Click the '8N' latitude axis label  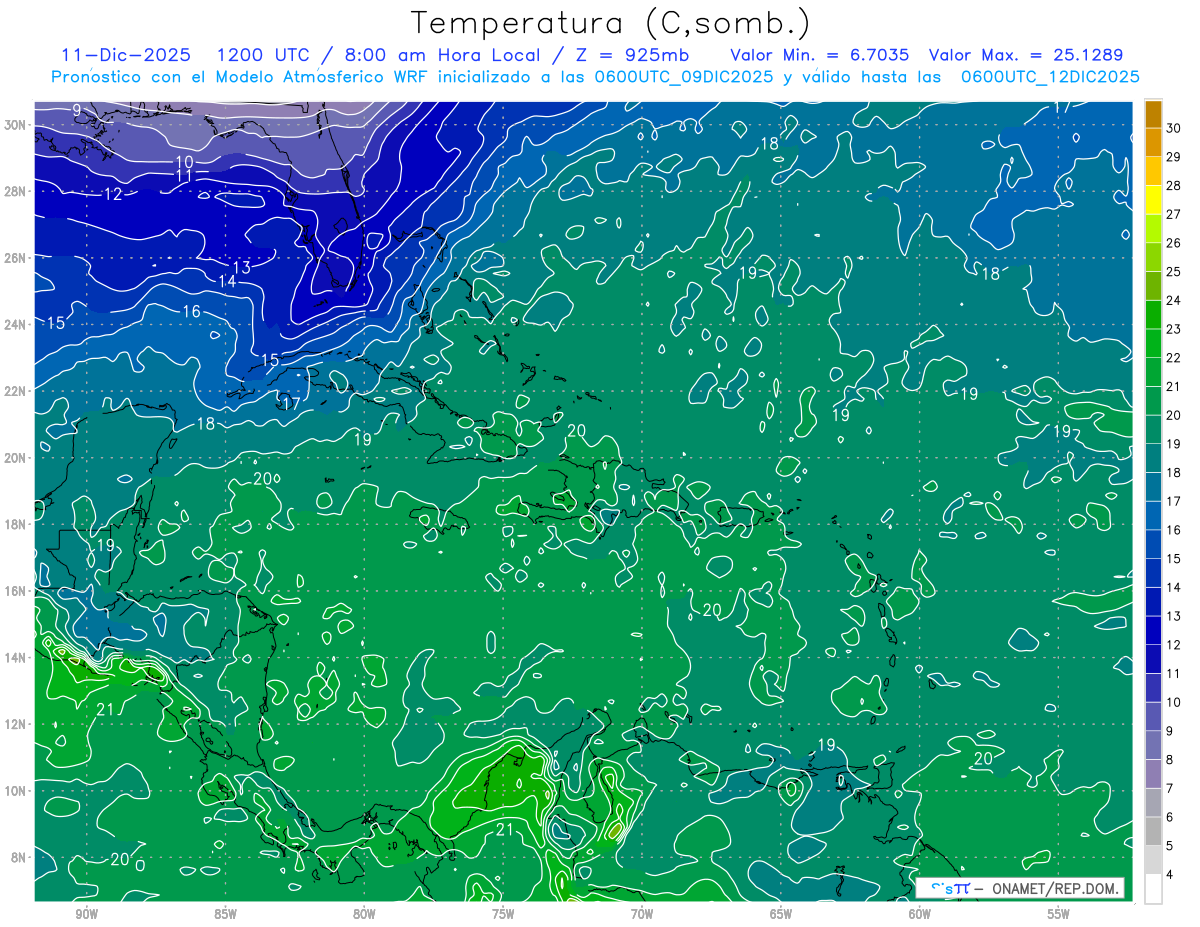[x=20, y=857]
